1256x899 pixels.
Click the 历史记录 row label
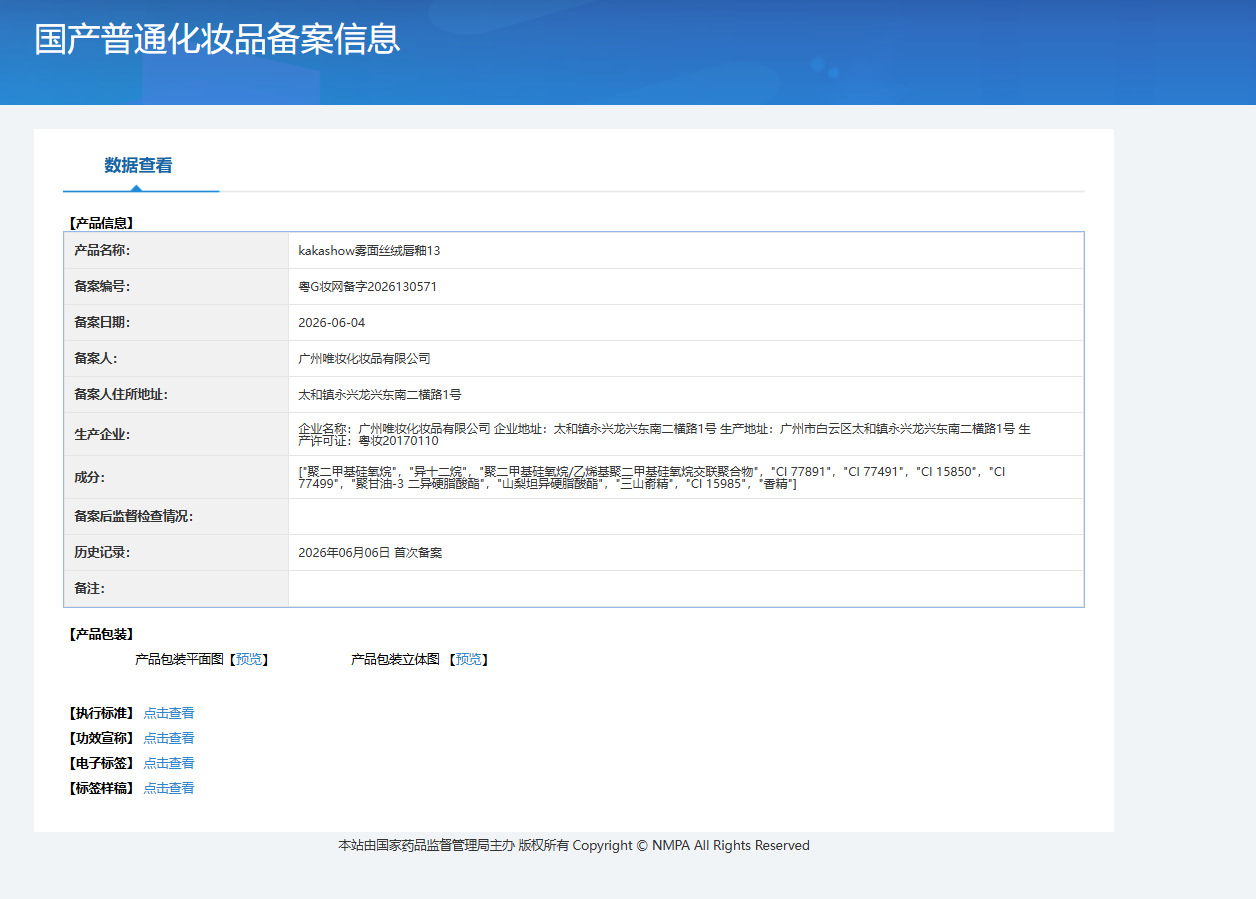click(x=102, y=553)
